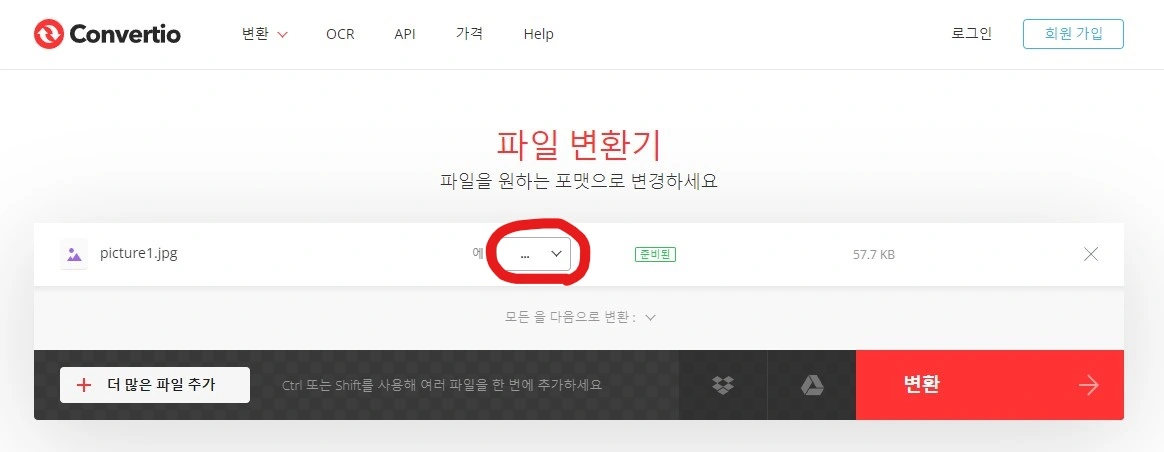Open the OCR menu item
Viewport: 1164px width, 452px height.
pyautogui.click(x=340, y=34)
